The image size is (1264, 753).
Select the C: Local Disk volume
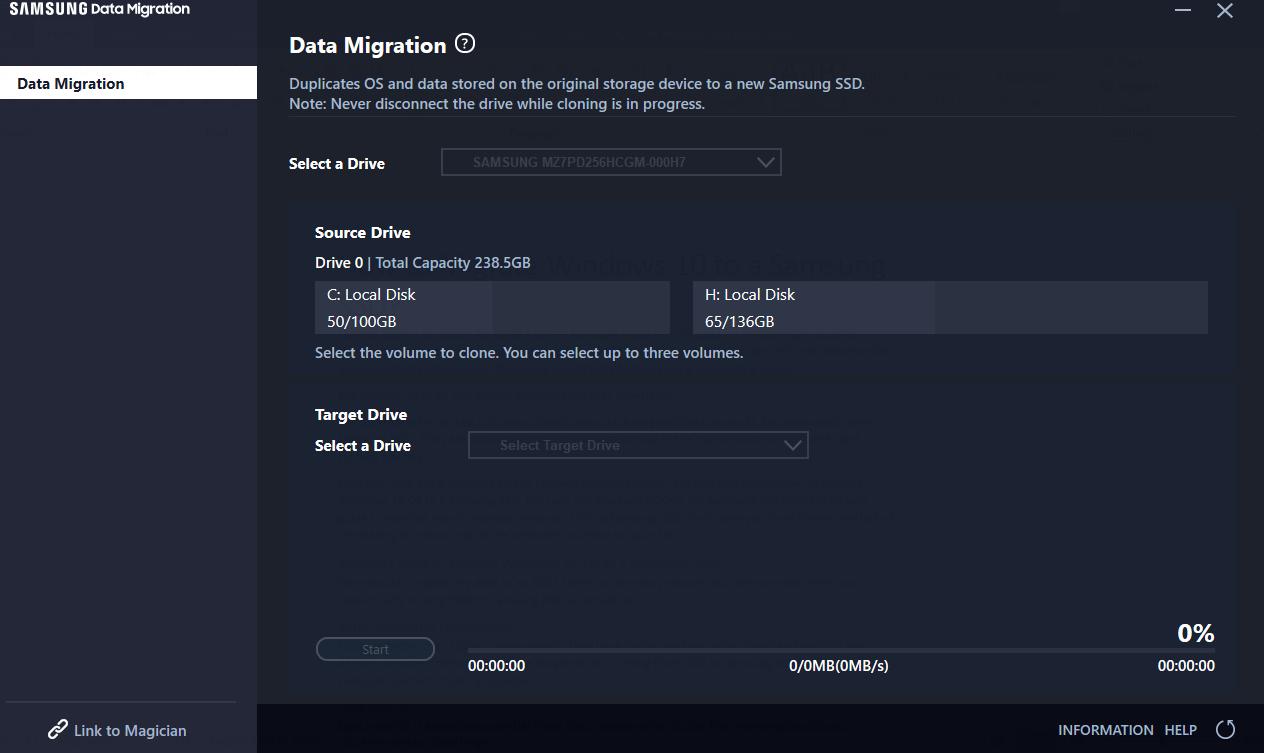(492, 307)
